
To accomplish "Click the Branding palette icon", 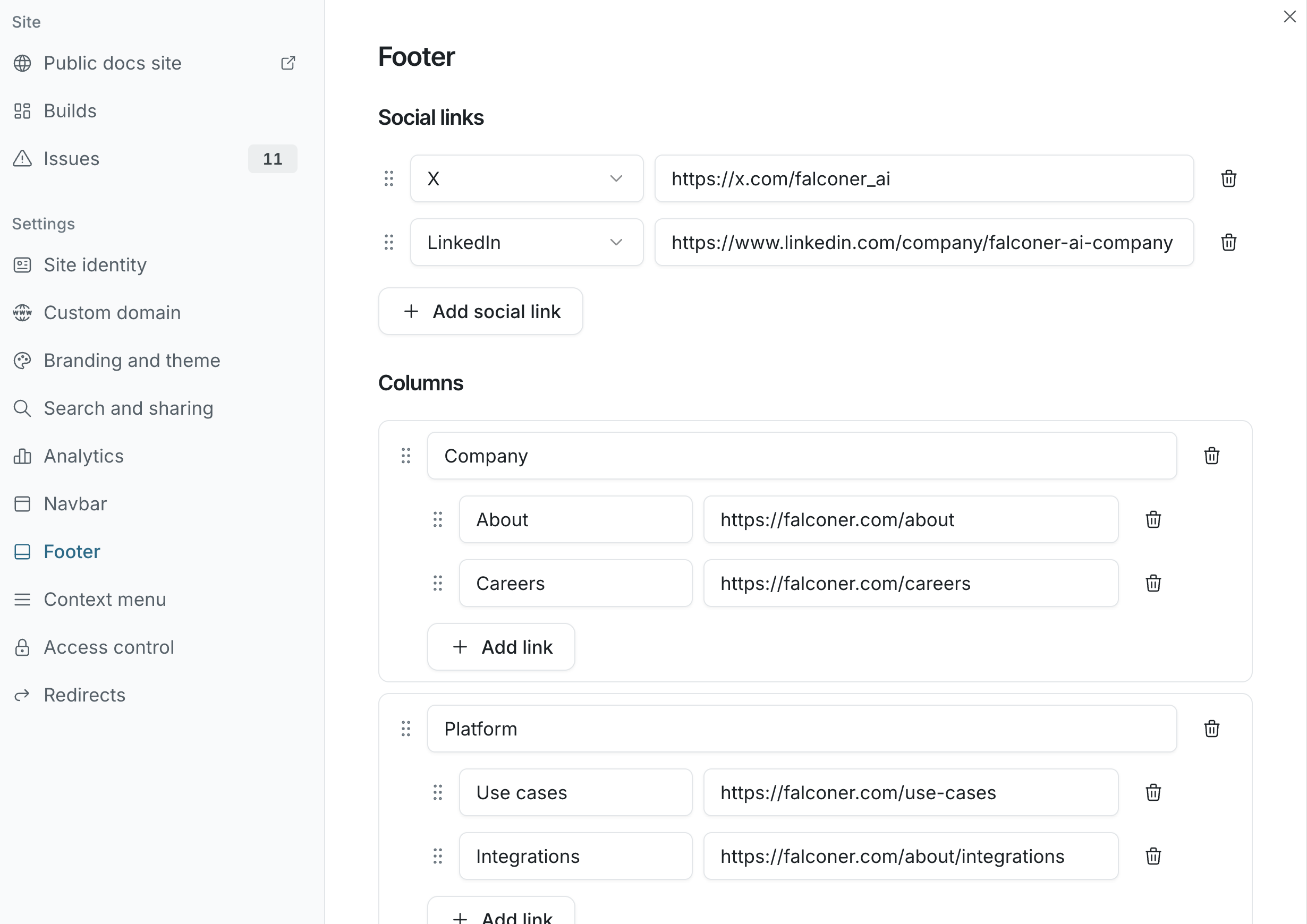I will (22, 361).
